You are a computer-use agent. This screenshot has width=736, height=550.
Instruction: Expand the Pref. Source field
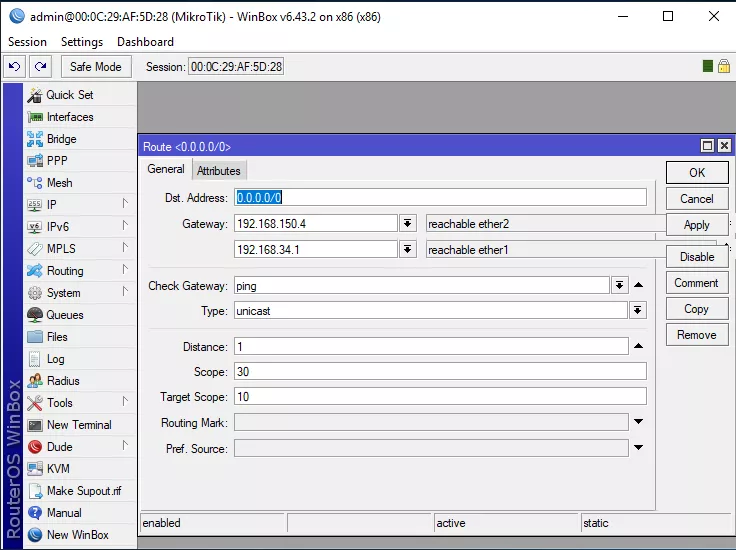(638, 447)
